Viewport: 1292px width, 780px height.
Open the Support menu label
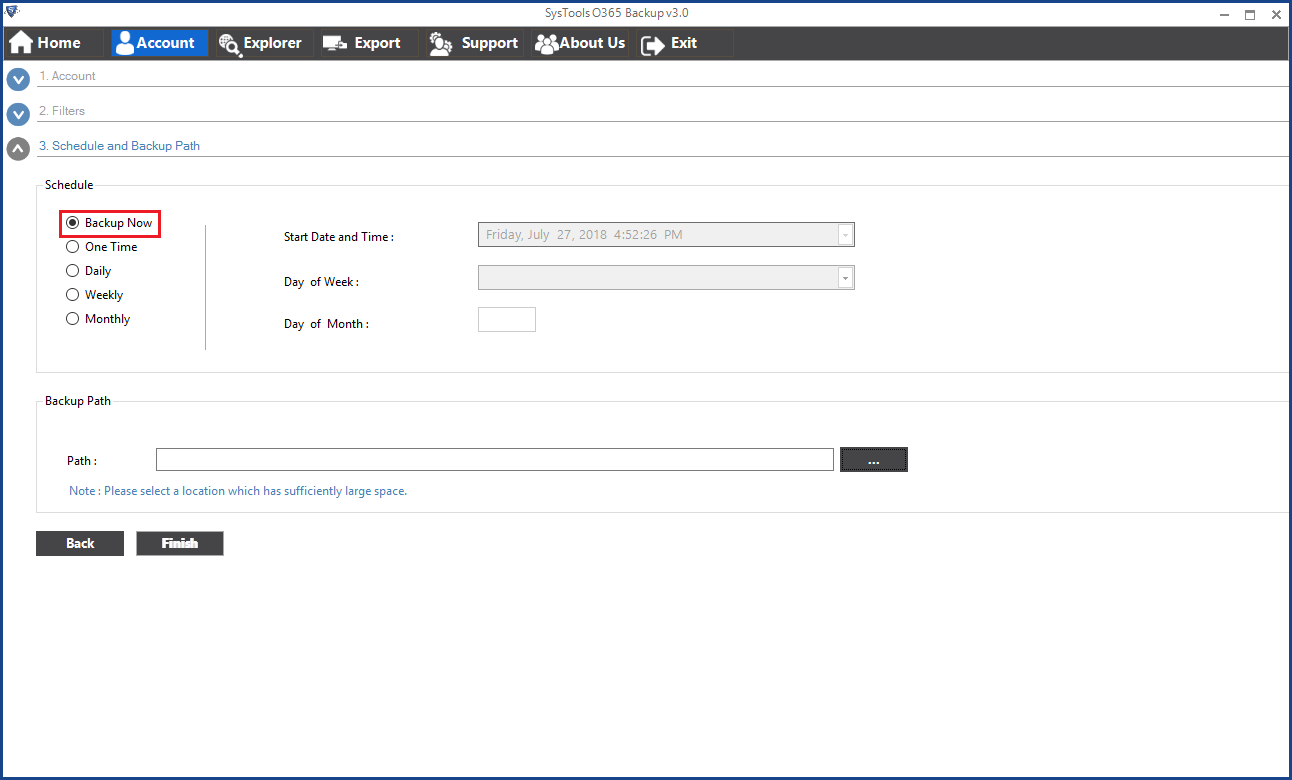pyautogui.click(x=490, y=43)
